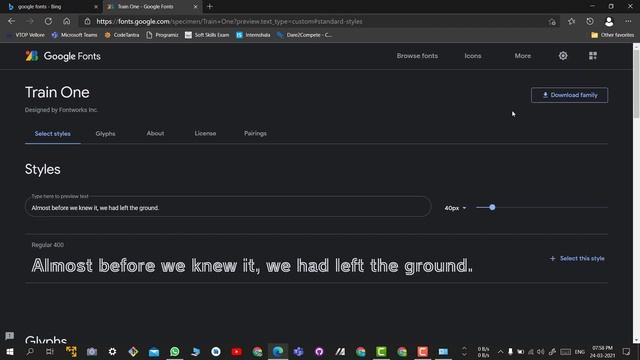Open Mail app from taskbar
The height and width of the screenshot is (360, 640).
pyautogui.click(x=154, y=351)
